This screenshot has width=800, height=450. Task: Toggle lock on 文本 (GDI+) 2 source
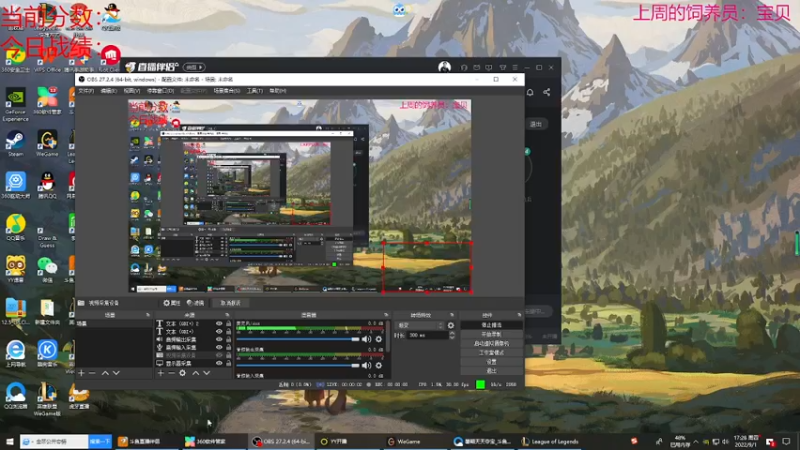[228, 323]
